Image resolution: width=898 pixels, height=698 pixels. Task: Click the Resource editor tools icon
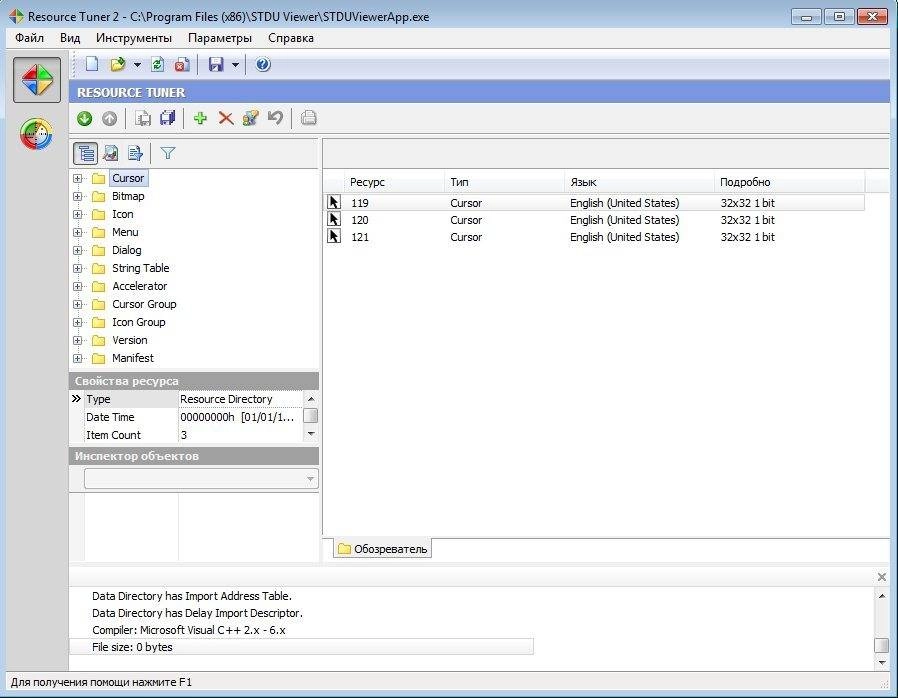(x=250, y=119)
